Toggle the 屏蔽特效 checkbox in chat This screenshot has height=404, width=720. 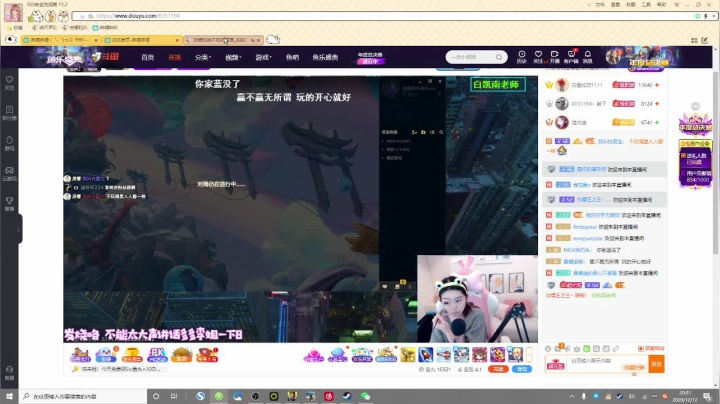pos(651,349)
